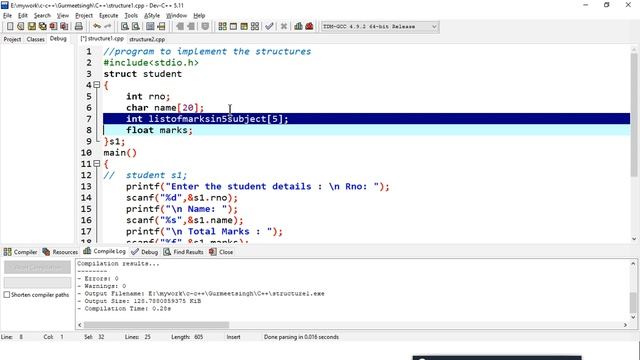
Task: Click the Open file toolbar icon
Action: (x=20, y=27)
